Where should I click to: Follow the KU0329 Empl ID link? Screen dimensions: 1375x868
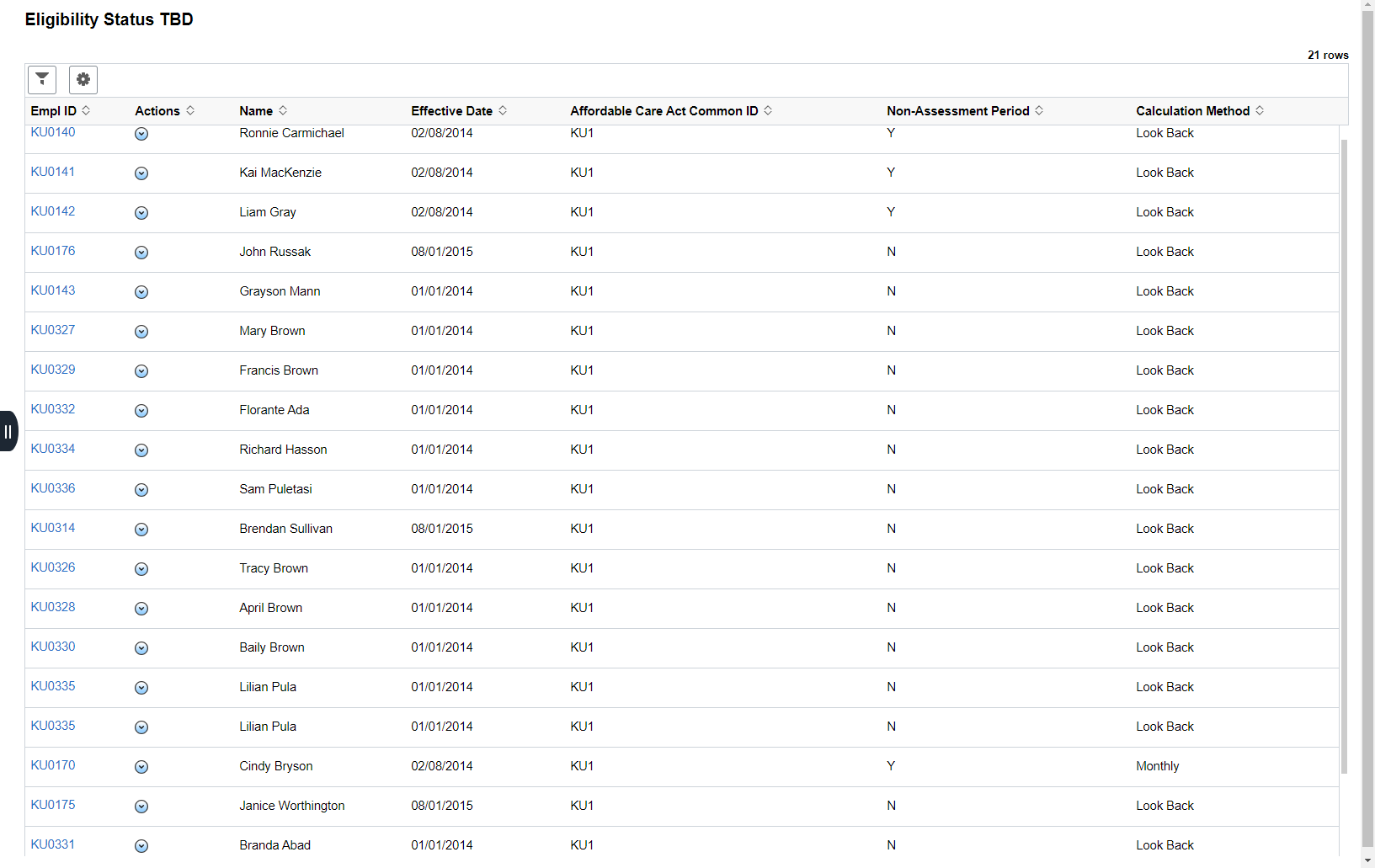pyautogui.click(x=53, y=370)
